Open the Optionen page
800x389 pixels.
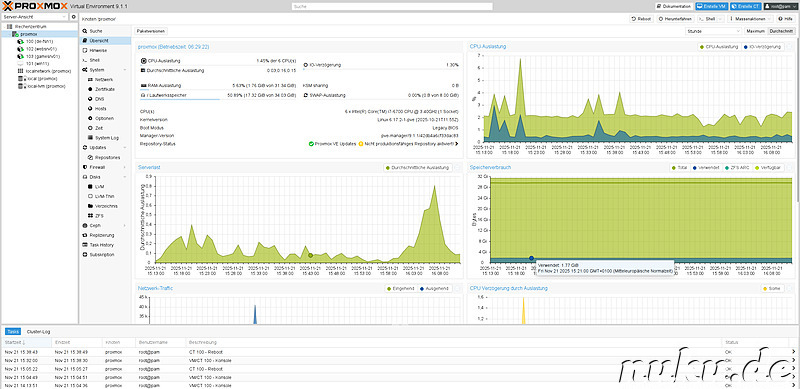point(105,118)
